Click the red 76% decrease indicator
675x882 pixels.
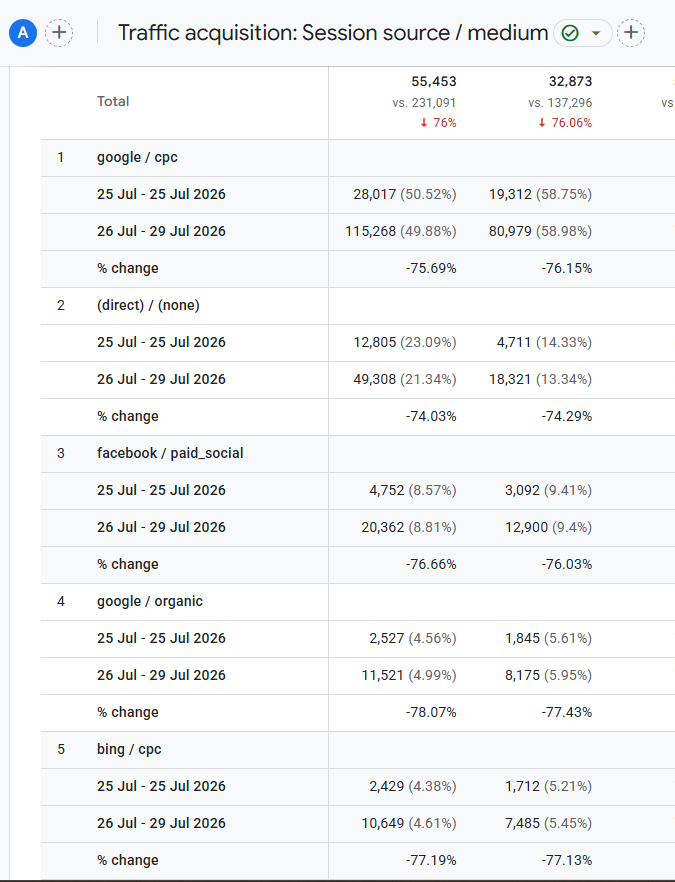click(x=438, y=123)
